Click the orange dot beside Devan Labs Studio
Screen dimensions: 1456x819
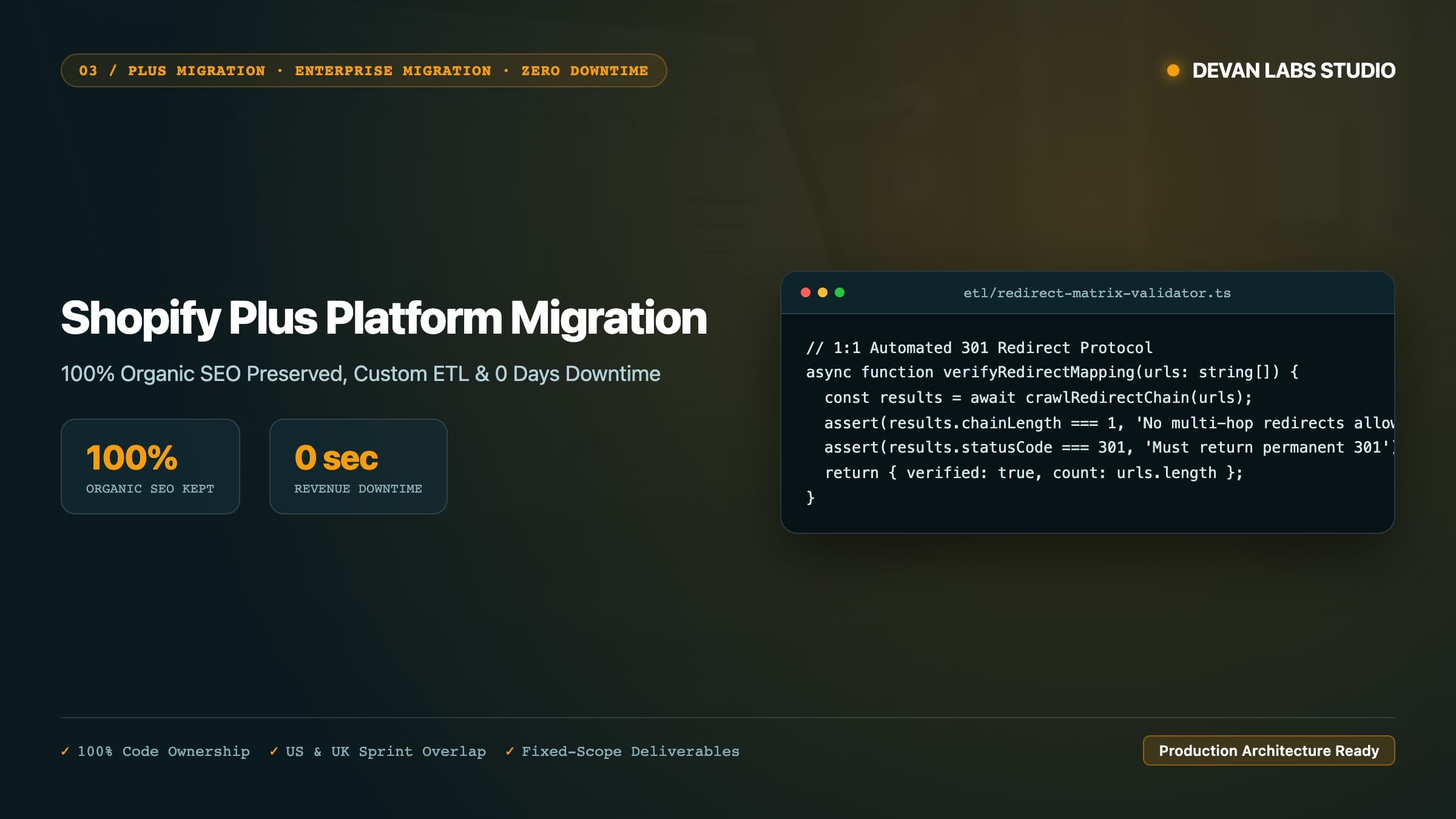1173,70
